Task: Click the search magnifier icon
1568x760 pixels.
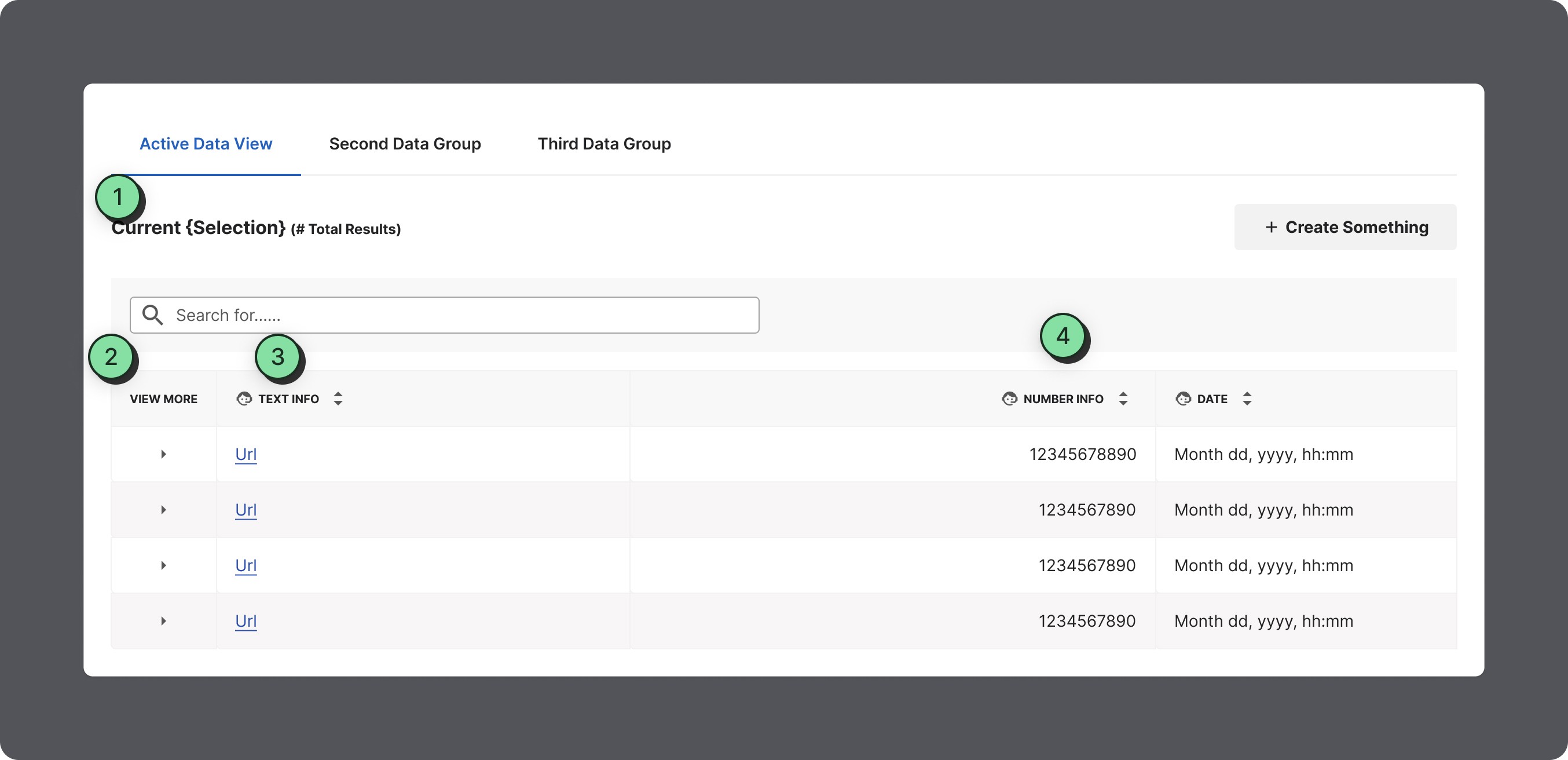Action: click(152, 315)
